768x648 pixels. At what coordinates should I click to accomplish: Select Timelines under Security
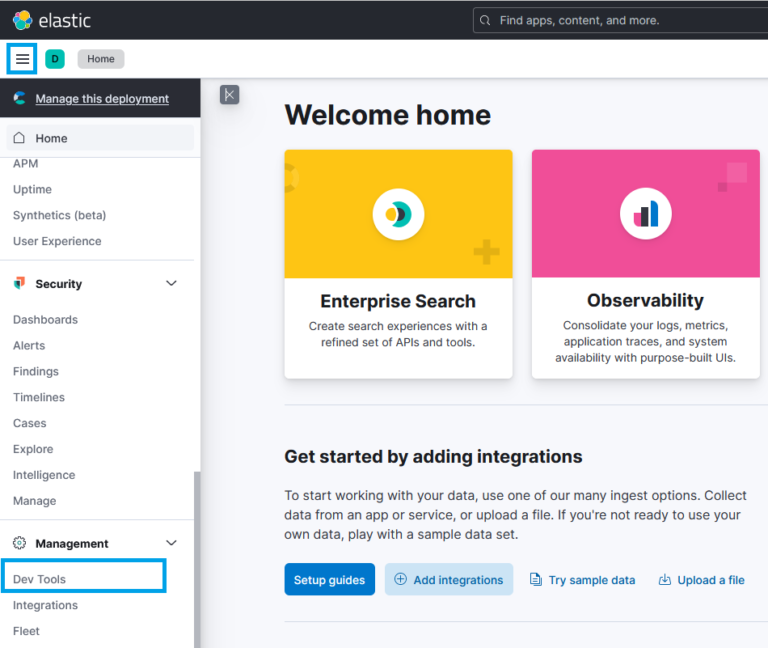39,397
